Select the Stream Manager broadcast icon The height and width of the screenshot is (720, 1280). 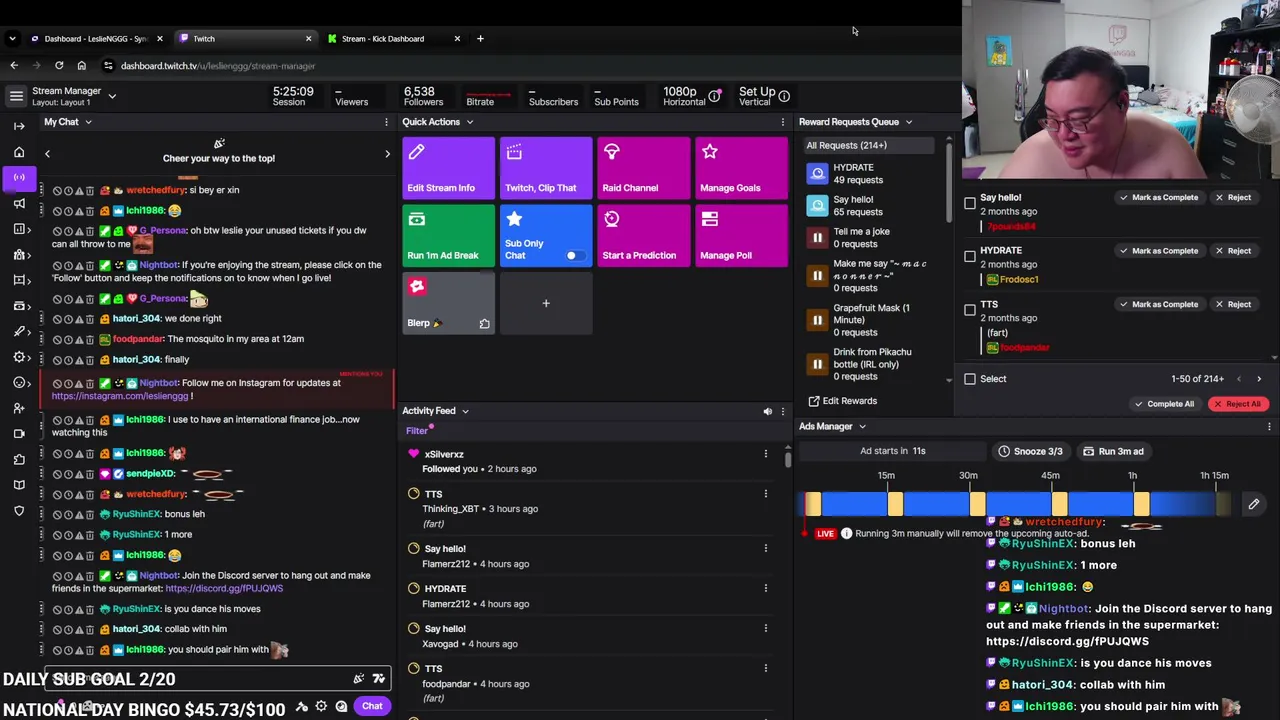[19, 177]
